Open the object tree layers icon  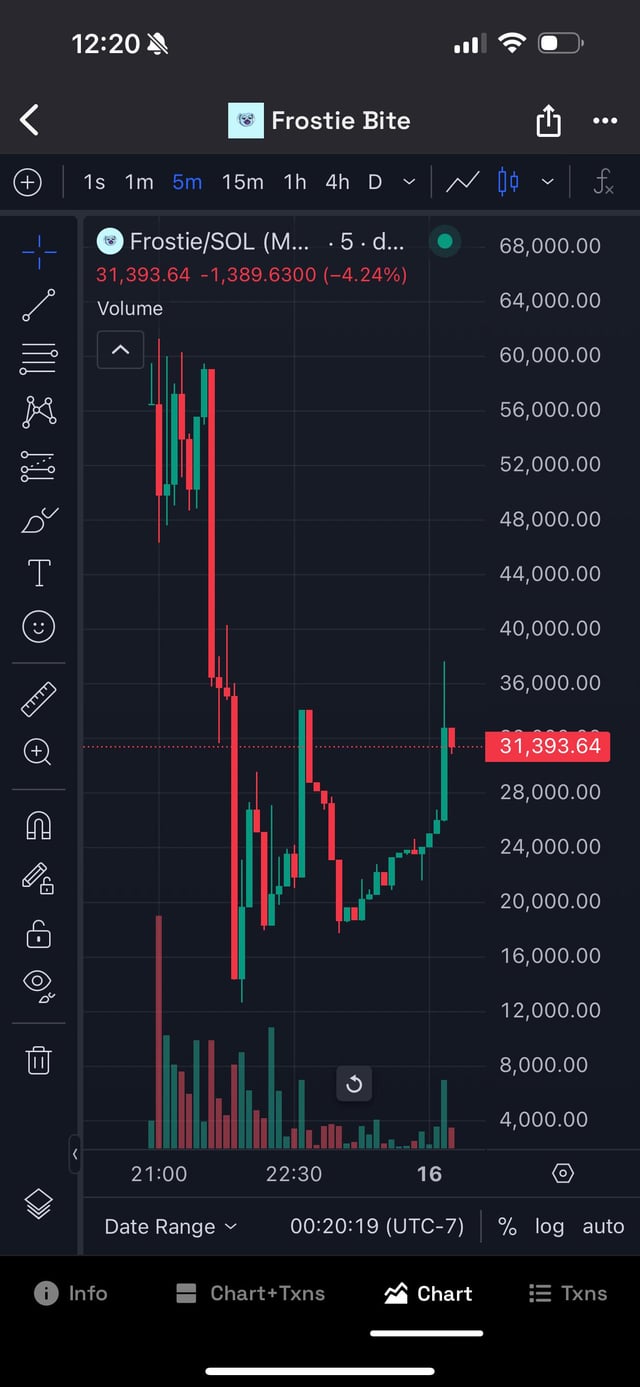click(38, 1204)
